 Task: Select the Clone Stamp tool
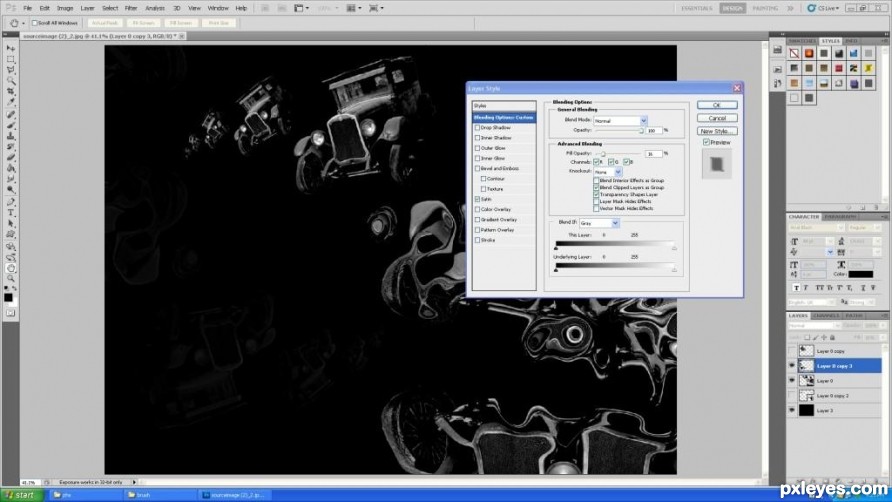pos(11,137)
